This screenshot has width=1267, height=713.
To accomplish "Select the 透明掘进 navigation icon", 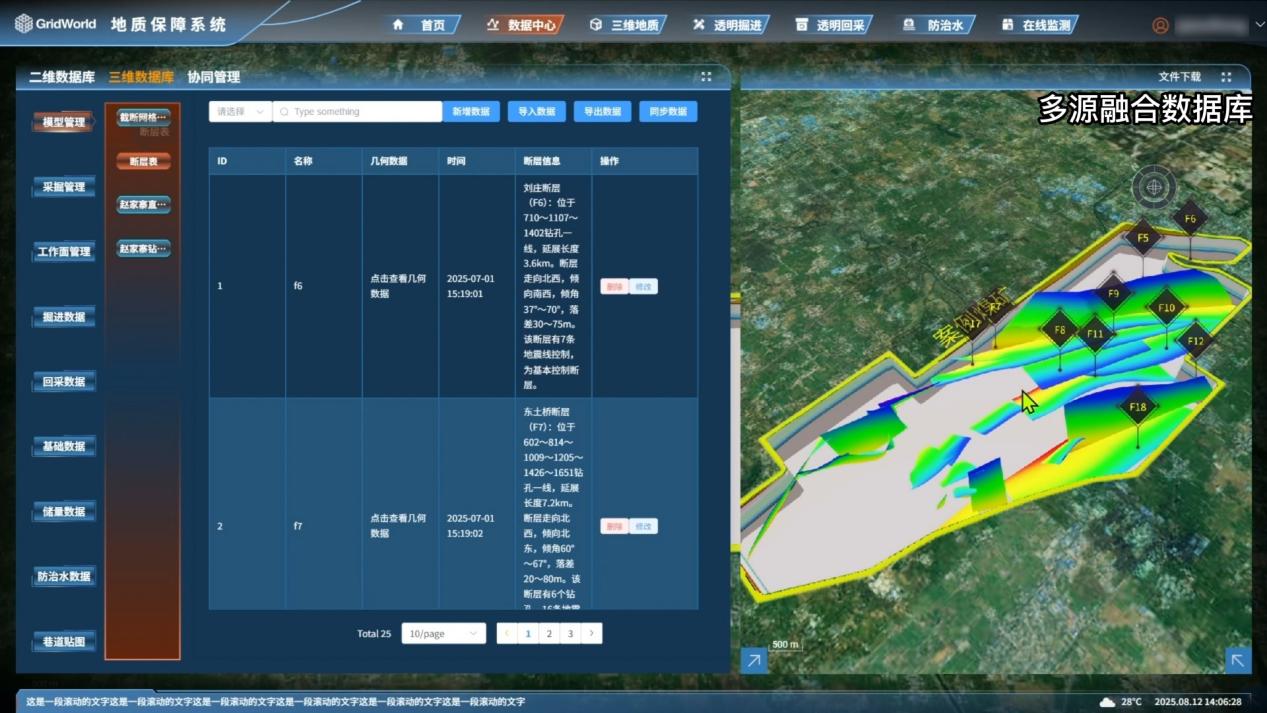I will [x=698, y=25].
